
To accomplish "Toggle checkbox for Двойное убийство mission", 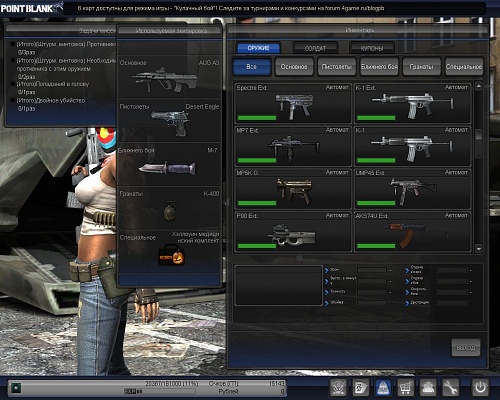I will coord(13,100).
